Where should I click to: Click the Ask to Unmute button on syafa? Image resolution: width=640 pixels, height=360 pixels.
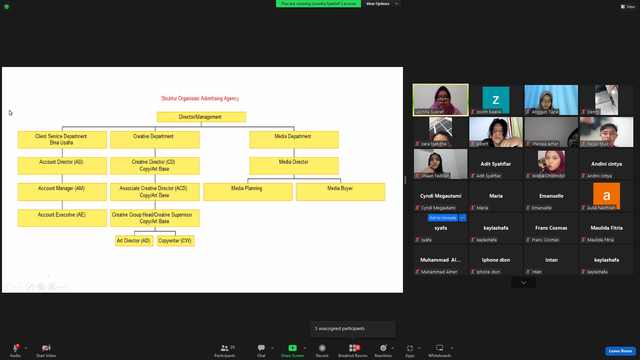tap(442, 218)
